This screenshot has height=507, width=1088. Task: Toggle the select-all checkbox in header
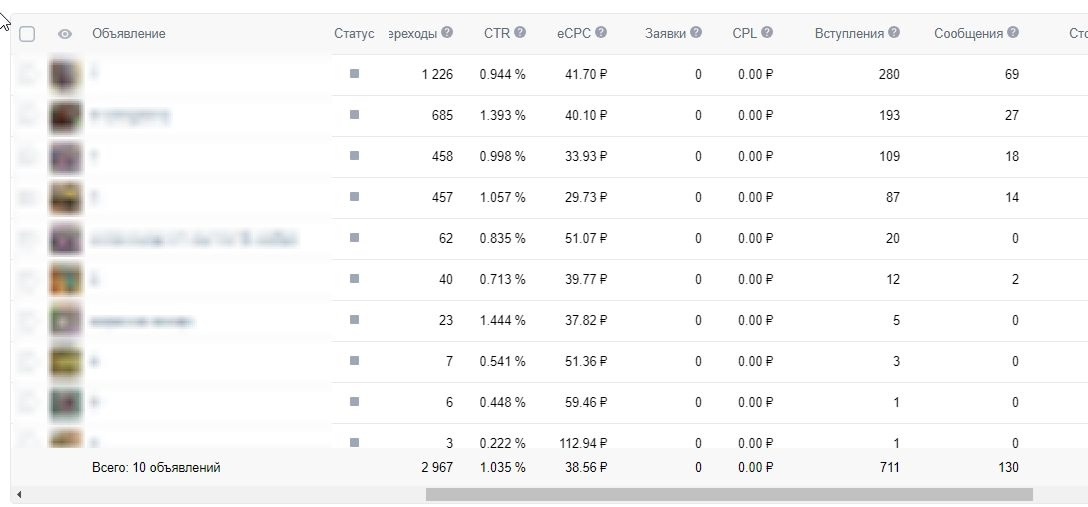pyautogui.click(x=27, y=34)
